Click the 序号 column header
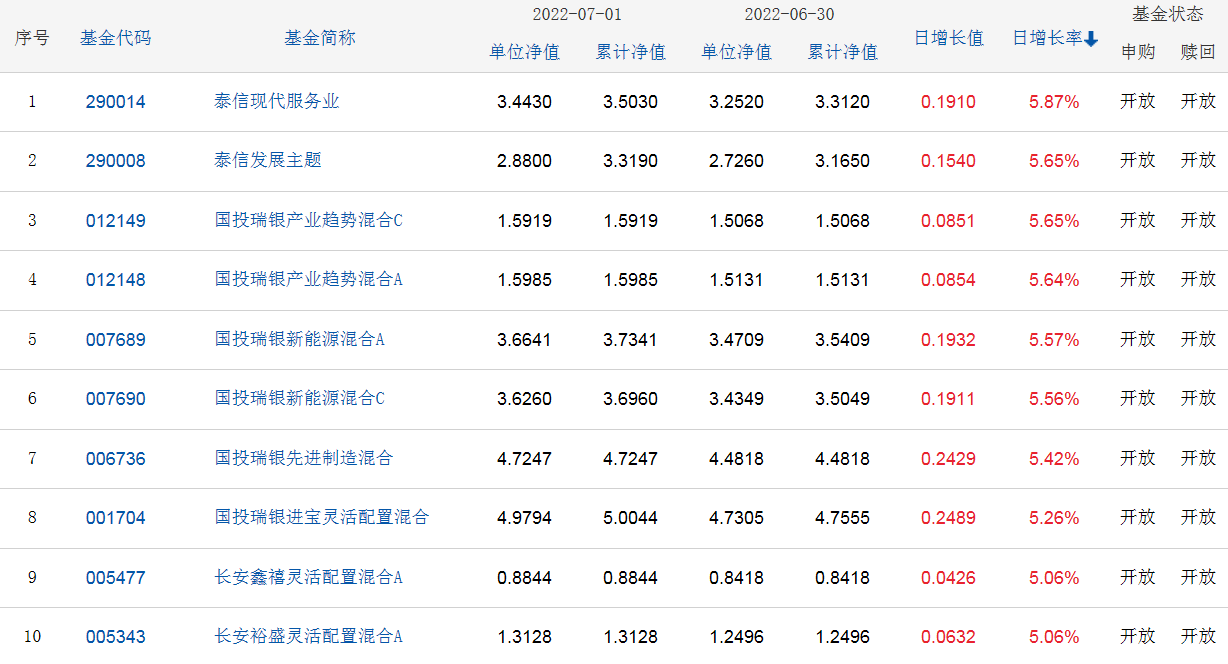Screen dimensions: 1228x664 tap(32, 38)
